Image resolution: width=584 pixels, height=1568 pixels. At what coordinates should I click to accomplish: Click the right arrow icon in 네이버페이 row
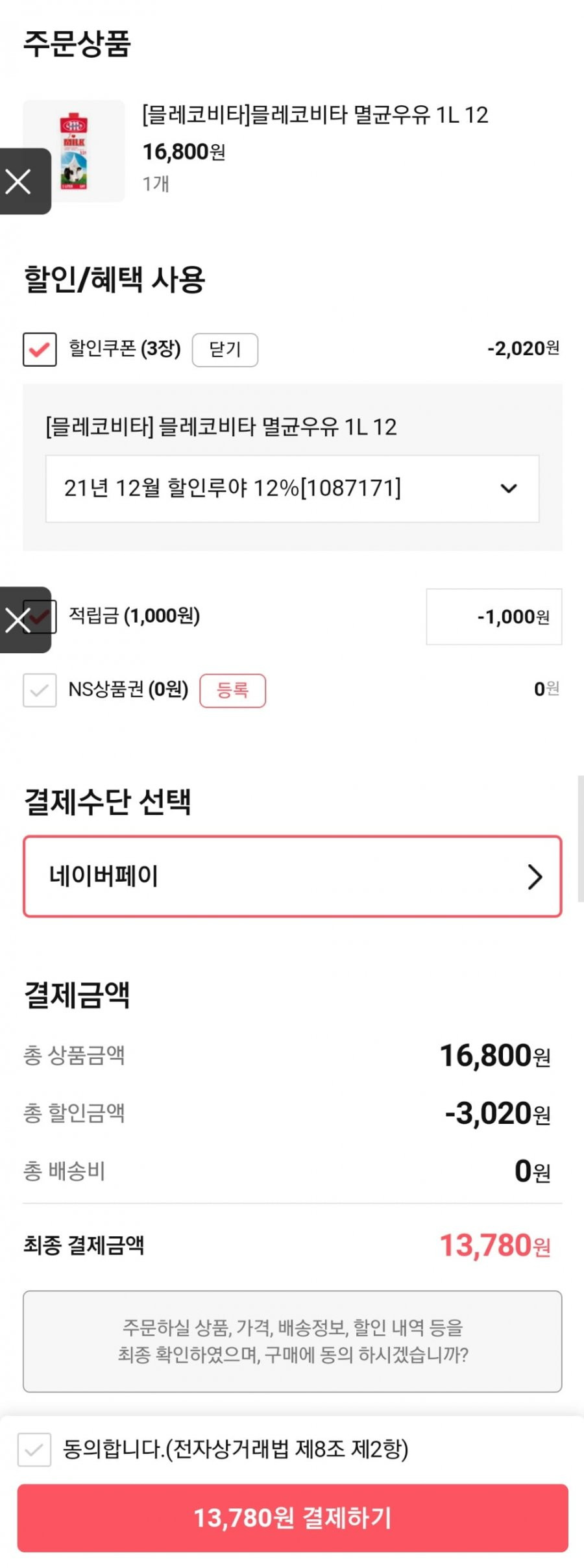[x=534, y=877]
